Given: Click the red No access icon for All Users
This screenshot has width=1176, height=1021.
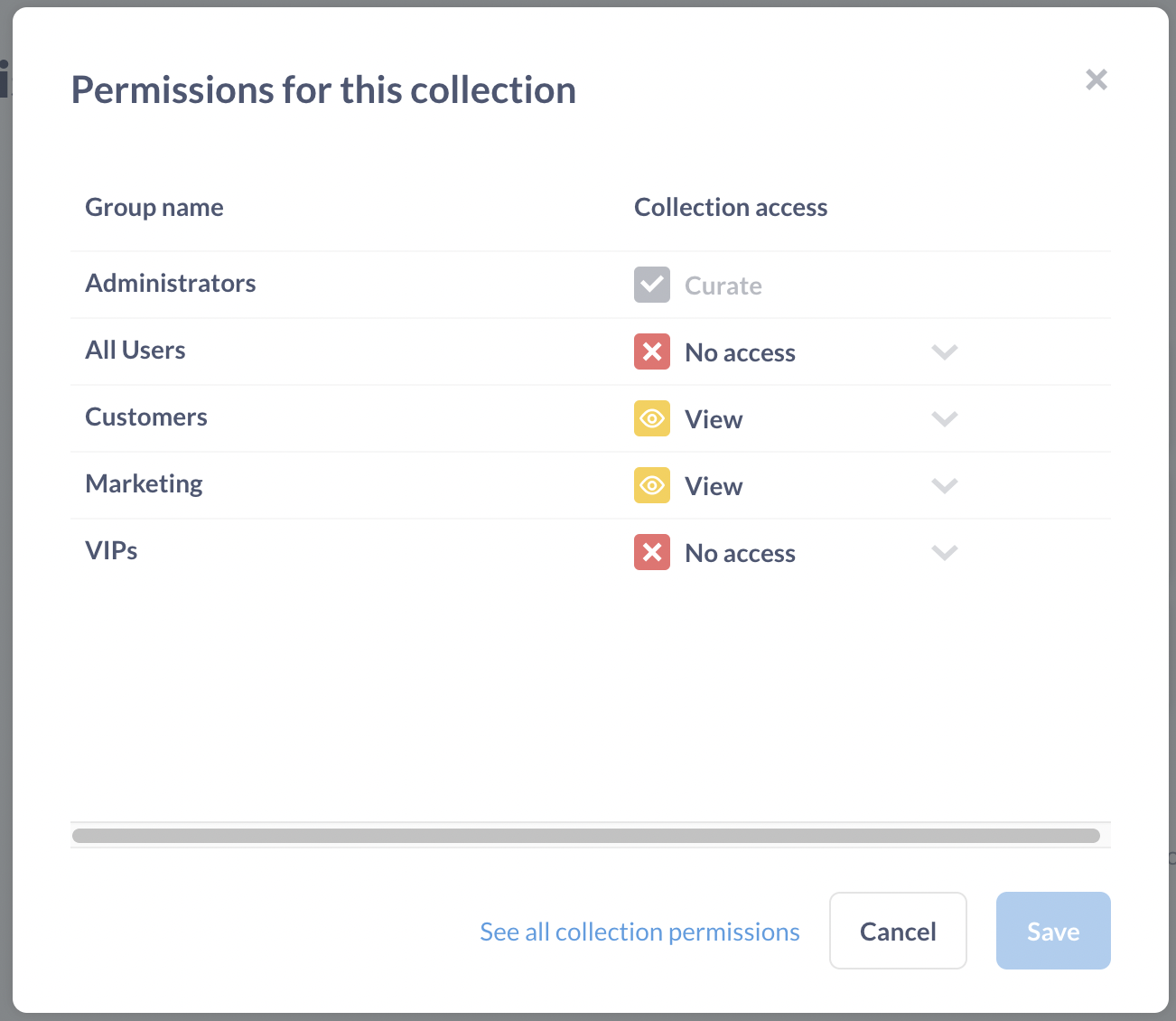Looking at the screenshot, I should click(652, 351).
